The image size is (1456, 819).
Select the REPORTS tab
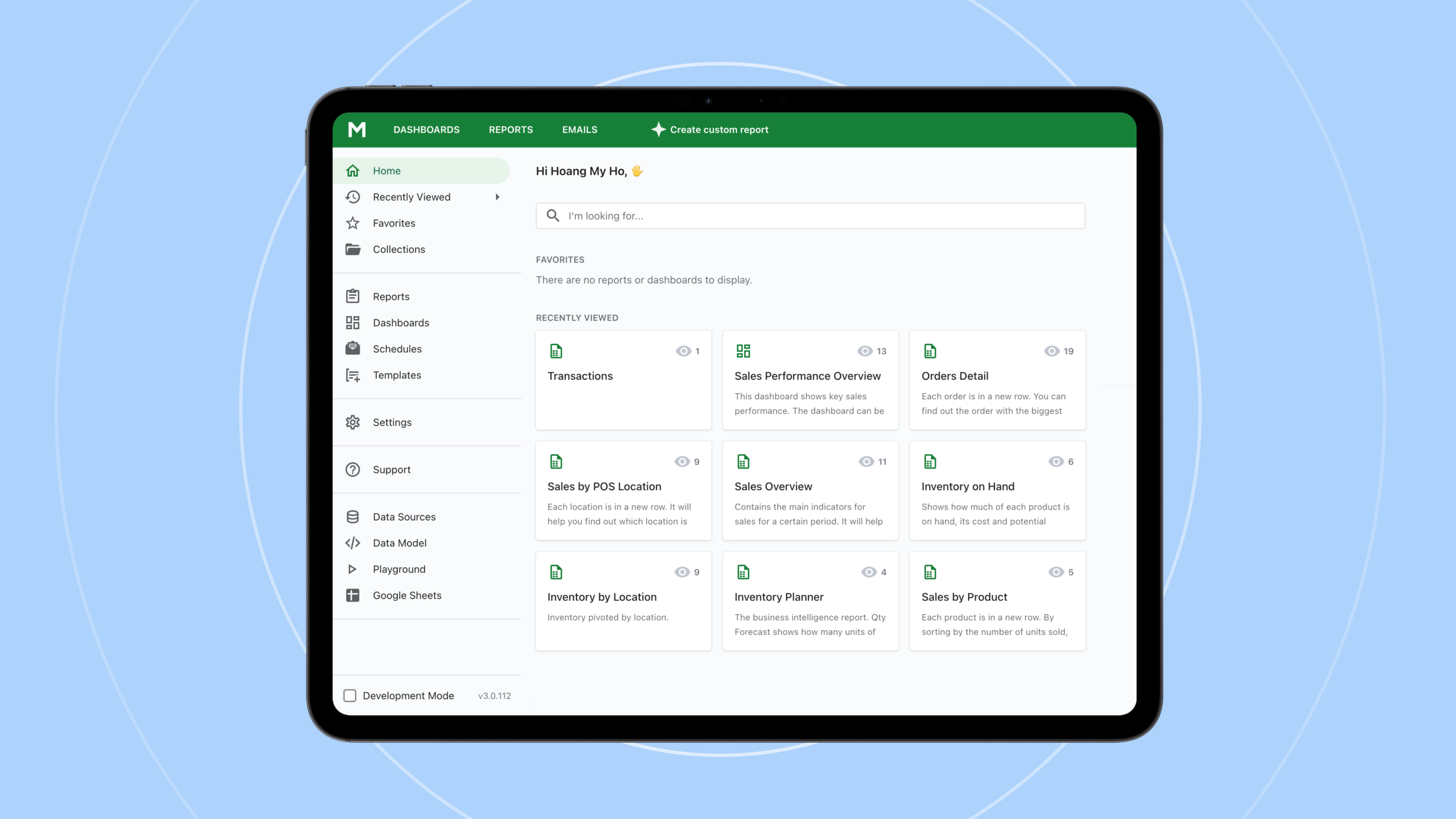pos(511,129)
